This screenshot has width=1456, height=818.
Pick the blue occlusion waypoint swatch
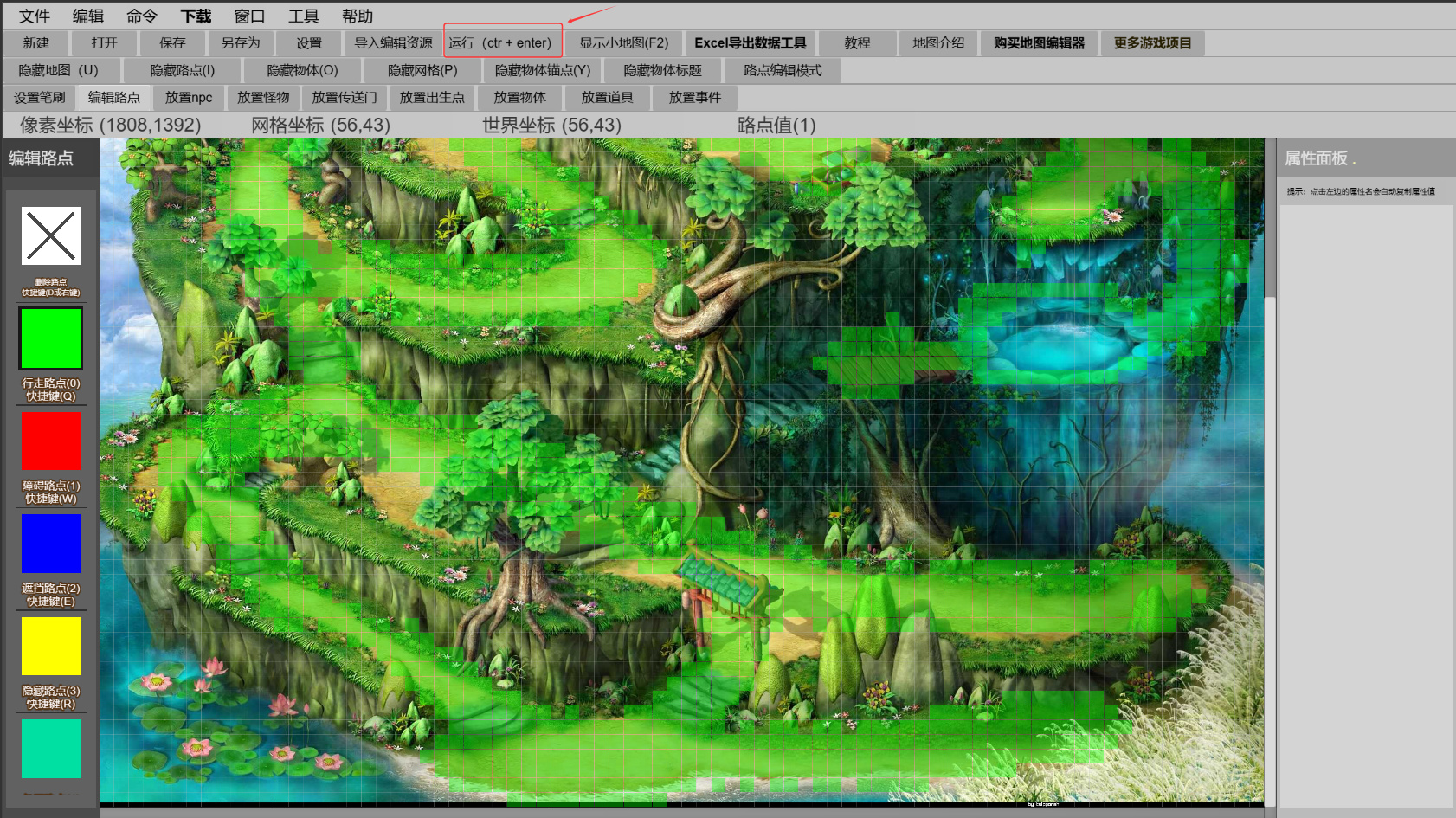coord(51,543)
